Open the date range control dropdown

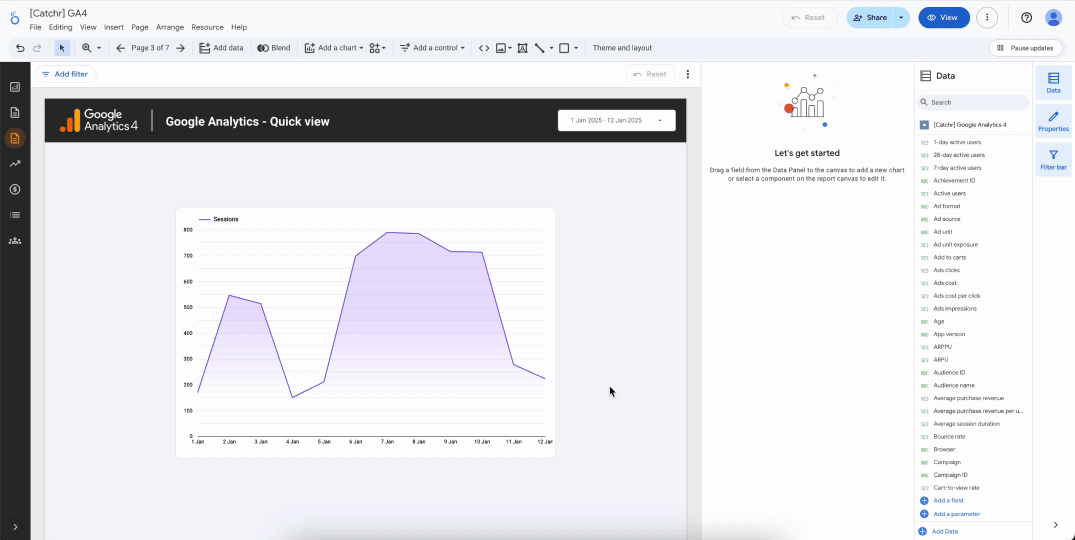point(616,120)
